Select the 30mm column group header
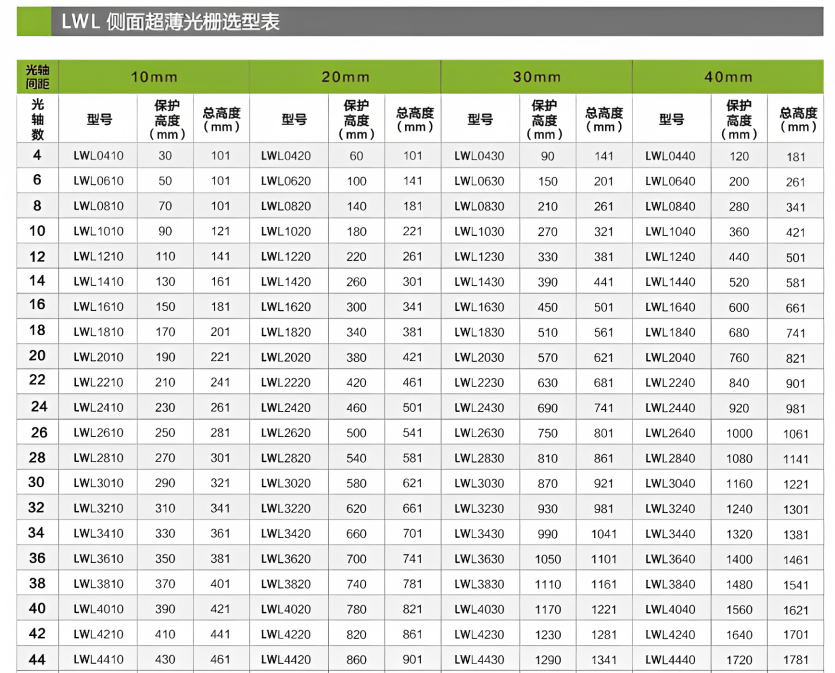835x673 pixels. click(x=537, y=77)
